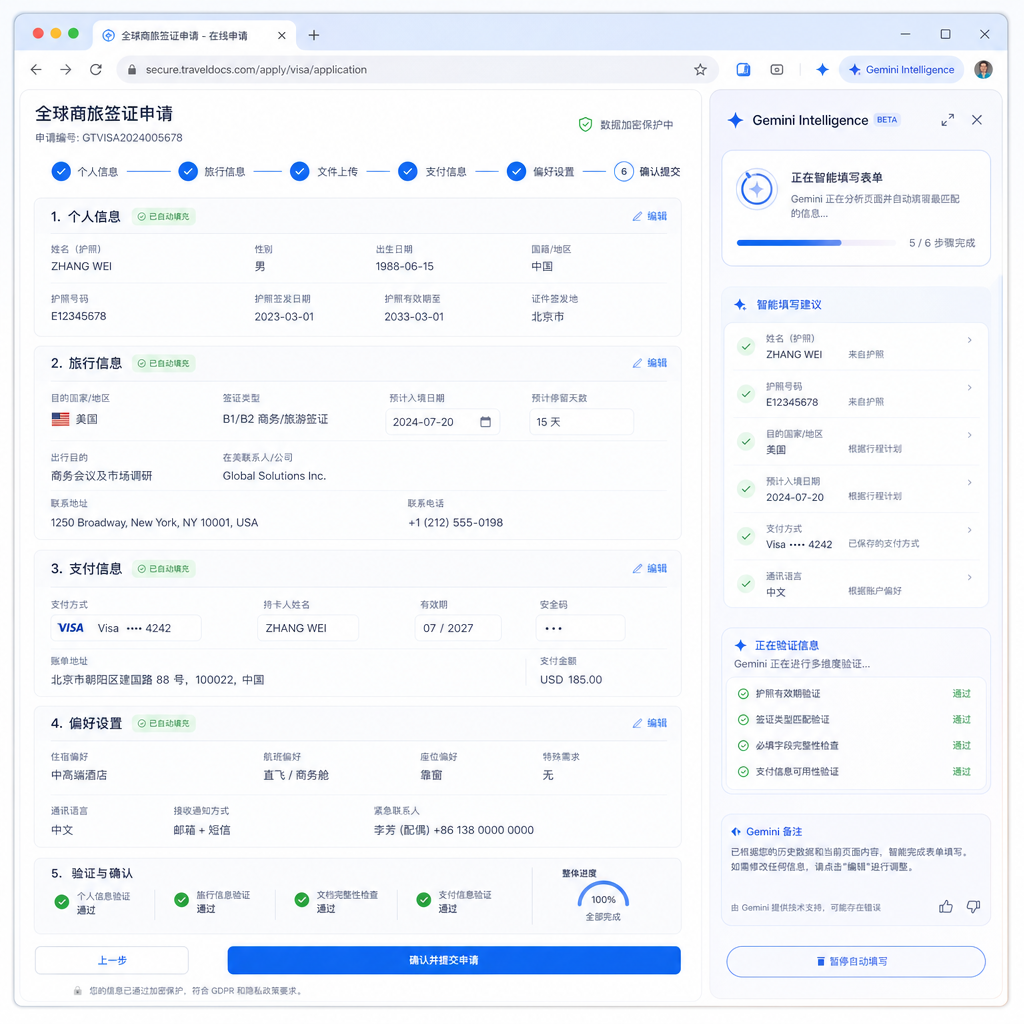This screenshot has height=1024, width=1024.
Task: Click the 文档完整性检查 green check
Action: point(302,900)
